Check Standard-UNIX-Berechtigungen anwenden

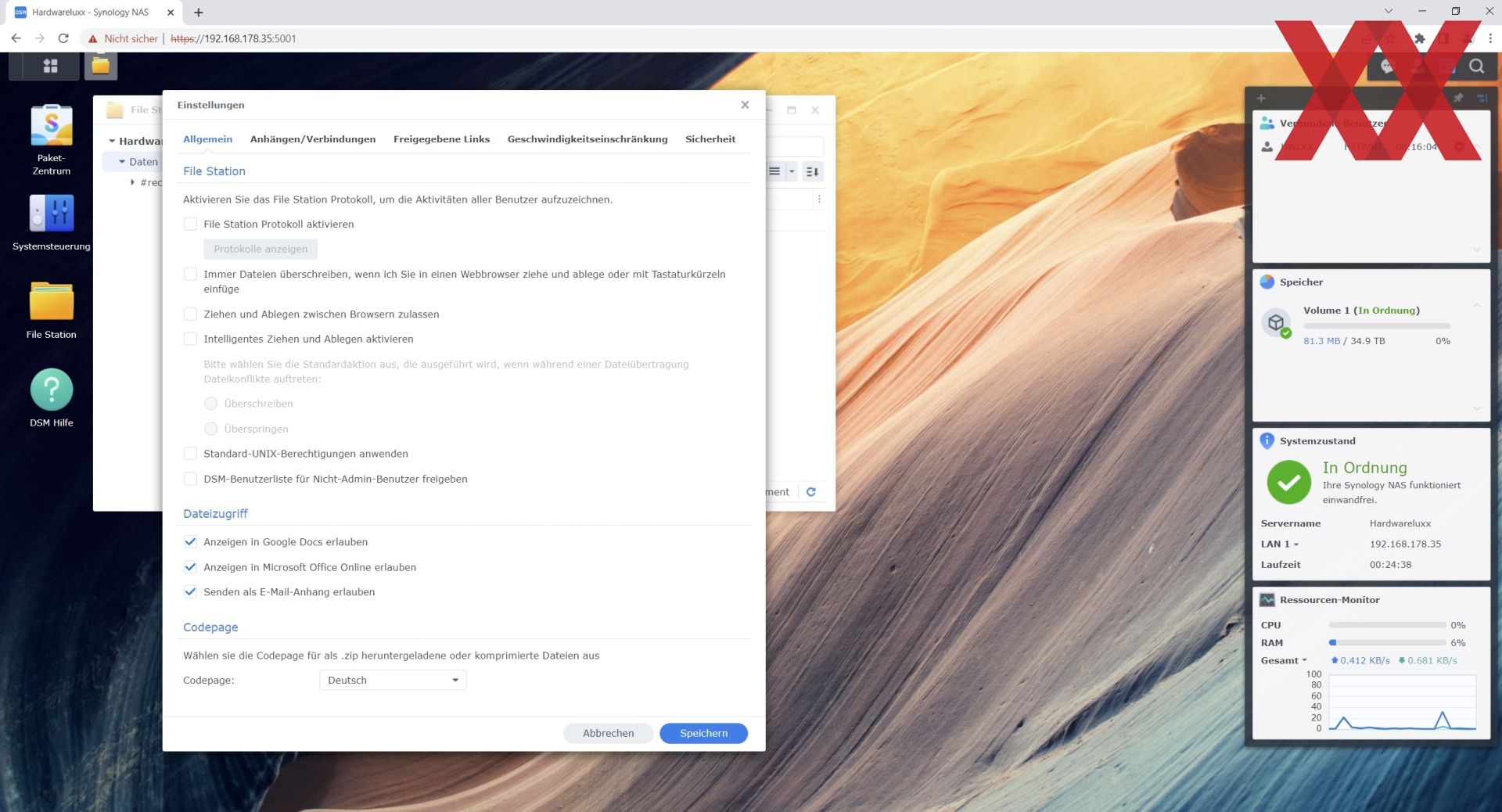click(190, 454)
